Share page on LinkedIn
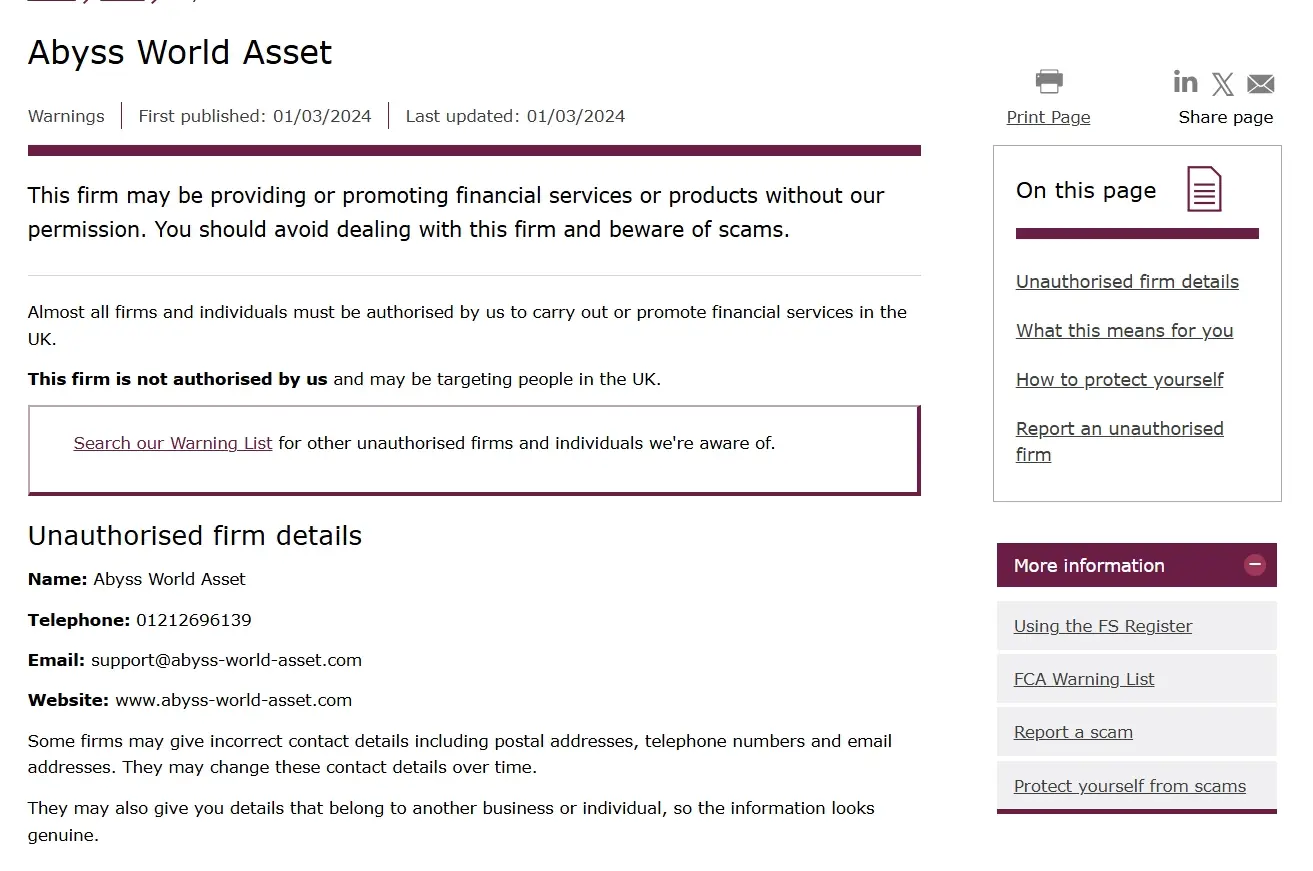The height and width of the screenshot is (871, 1313). 1185,82
